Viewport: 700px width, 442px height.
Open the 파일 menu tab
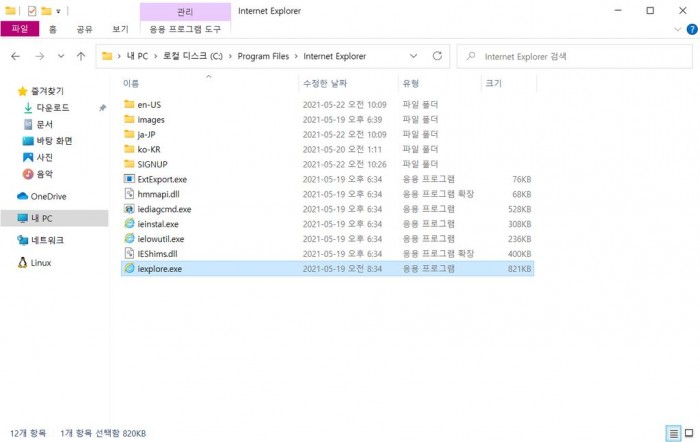20,29
